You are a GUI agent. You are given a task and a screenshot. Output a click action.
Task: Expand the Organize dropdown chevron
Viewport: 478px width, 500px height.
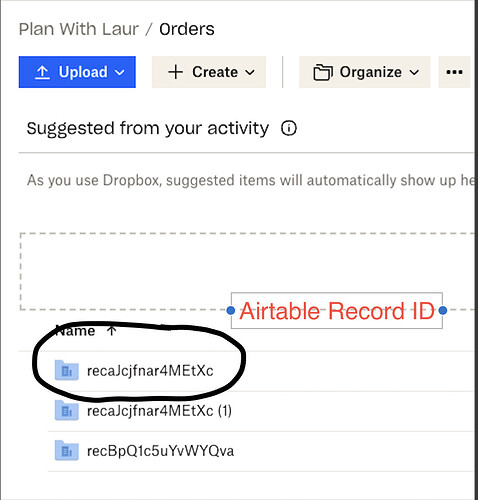click(x=414, y=72)
